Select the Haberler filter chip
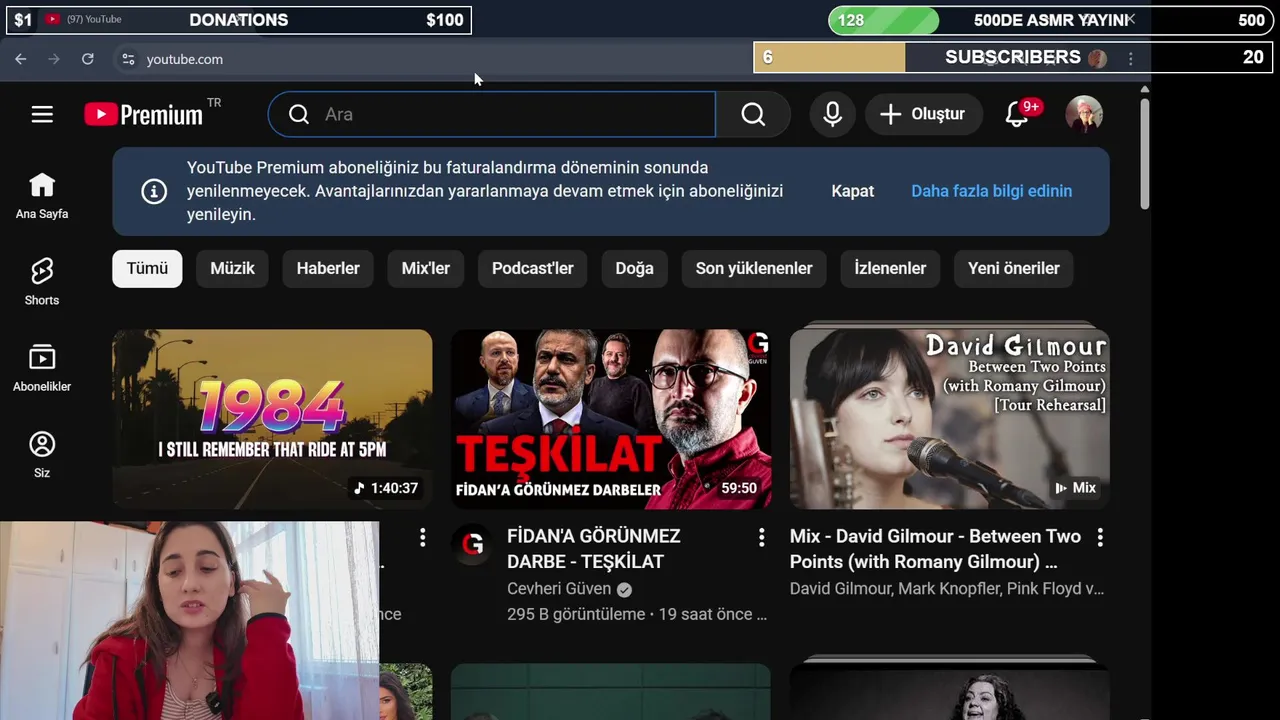The image size is (1280, 720). 328,269
